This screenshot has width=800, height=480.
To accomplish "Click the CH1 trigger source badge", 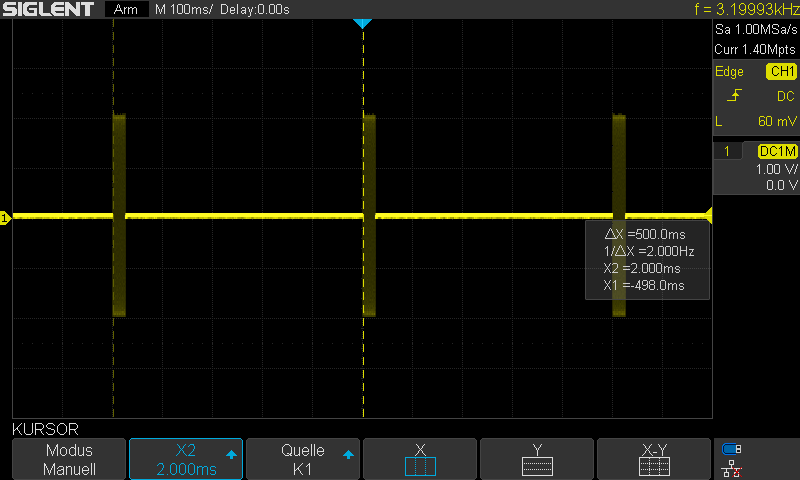I will point(781,71).
